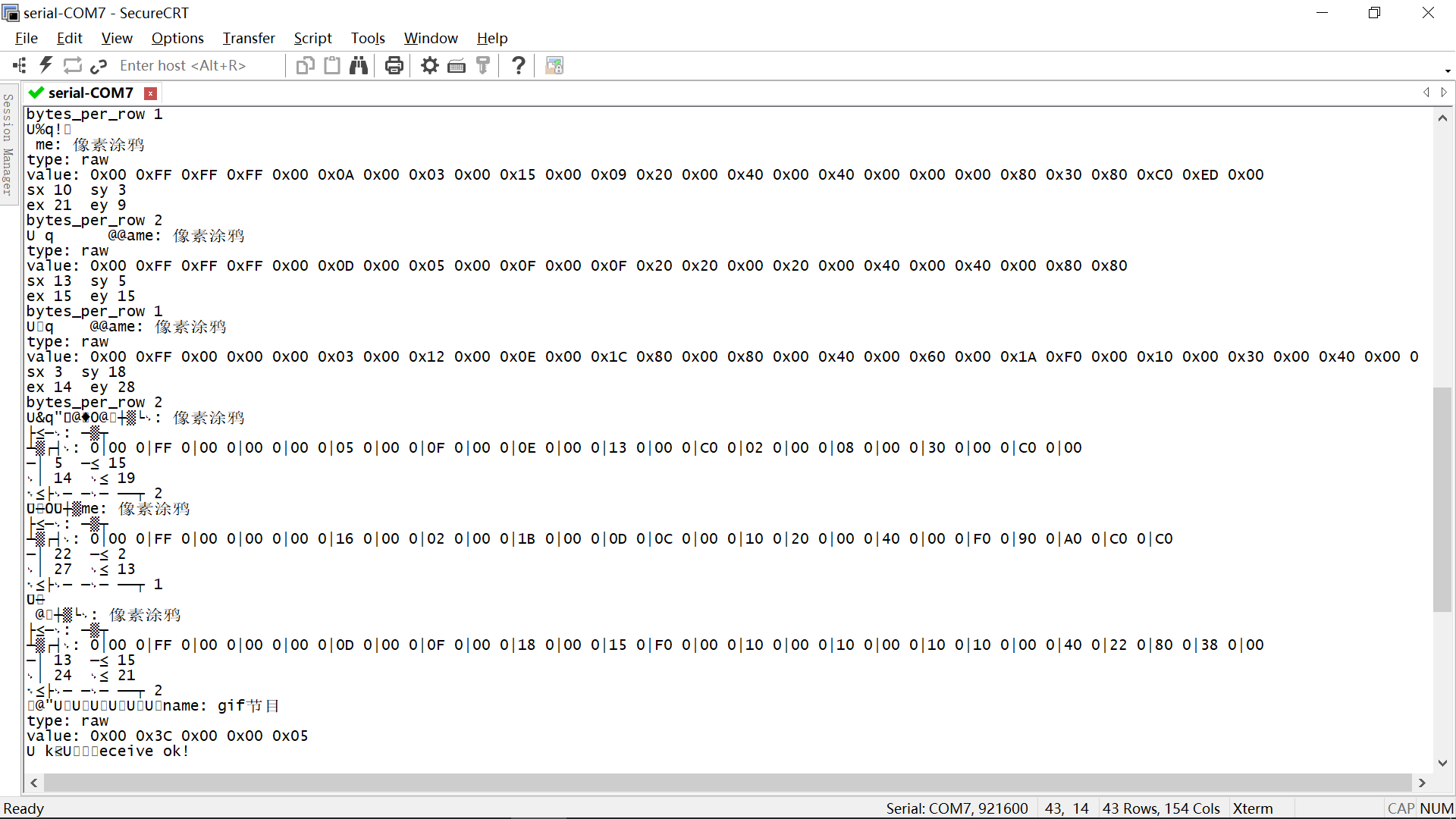Click the Find binoculars icon
1456x819 pixels.
click(x=359, y=66)
